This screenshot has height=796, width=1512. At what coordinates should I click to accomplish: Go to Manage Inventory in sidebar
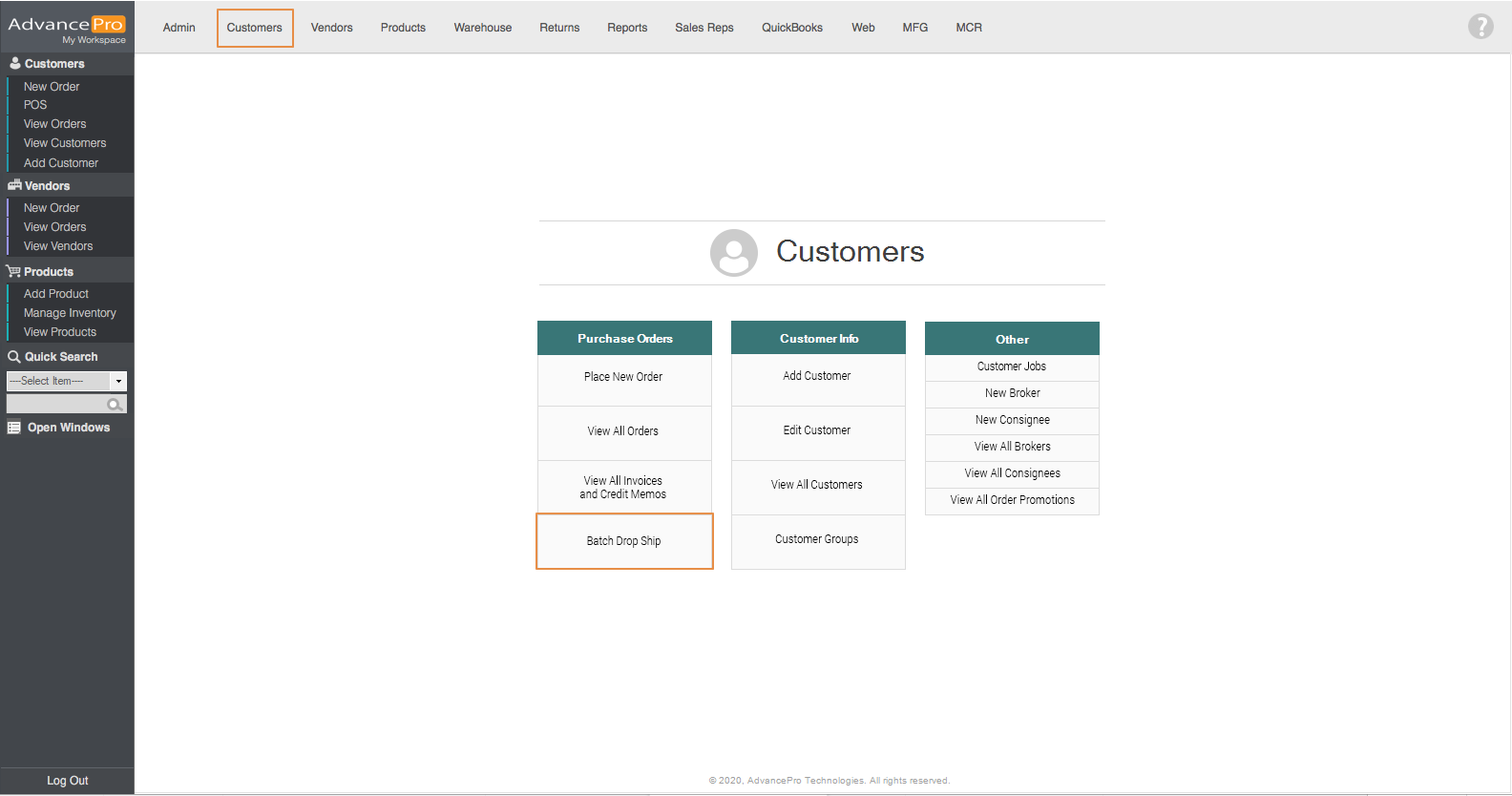click(x=70, y=313)
